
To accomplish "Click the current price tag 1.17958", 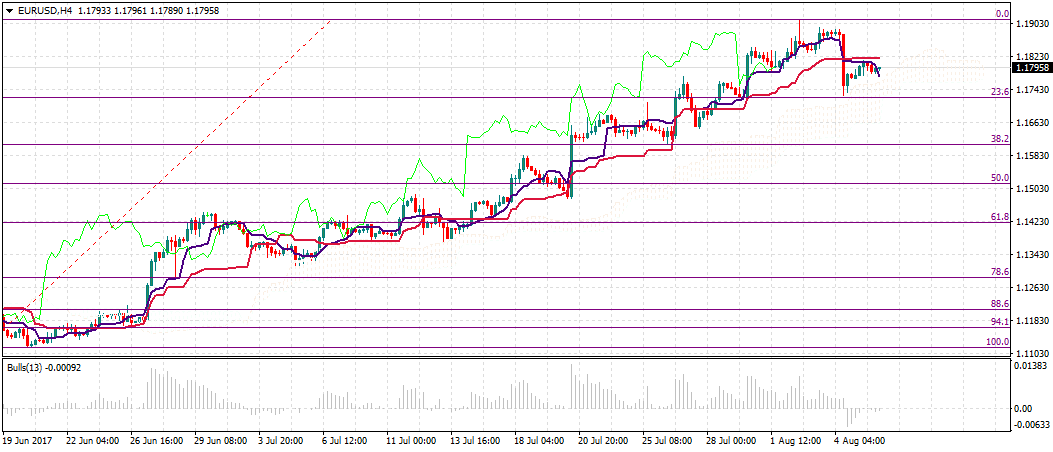I will 1031,68.
